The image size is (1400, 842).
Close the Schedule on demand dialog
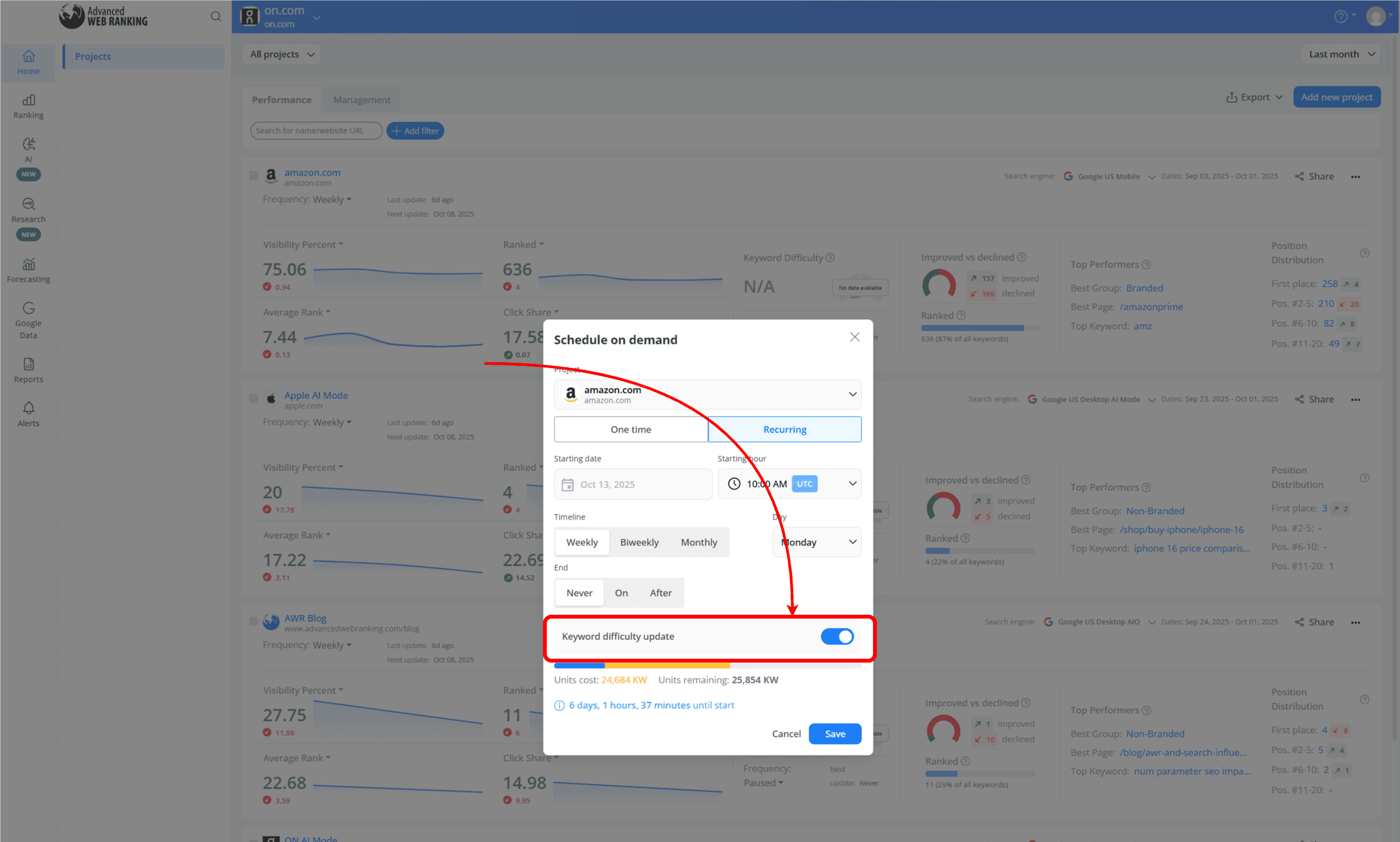click(854, 337)
